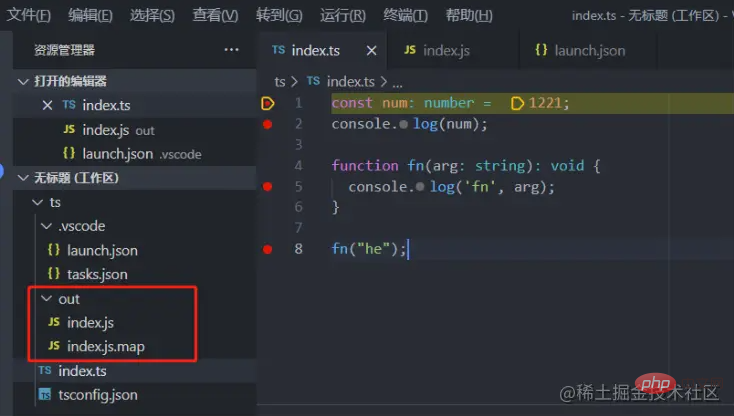This screenshot has width=734, height=416.
Task: Place cursor after fn("he"); on line 8
Action: coord(408,249)
